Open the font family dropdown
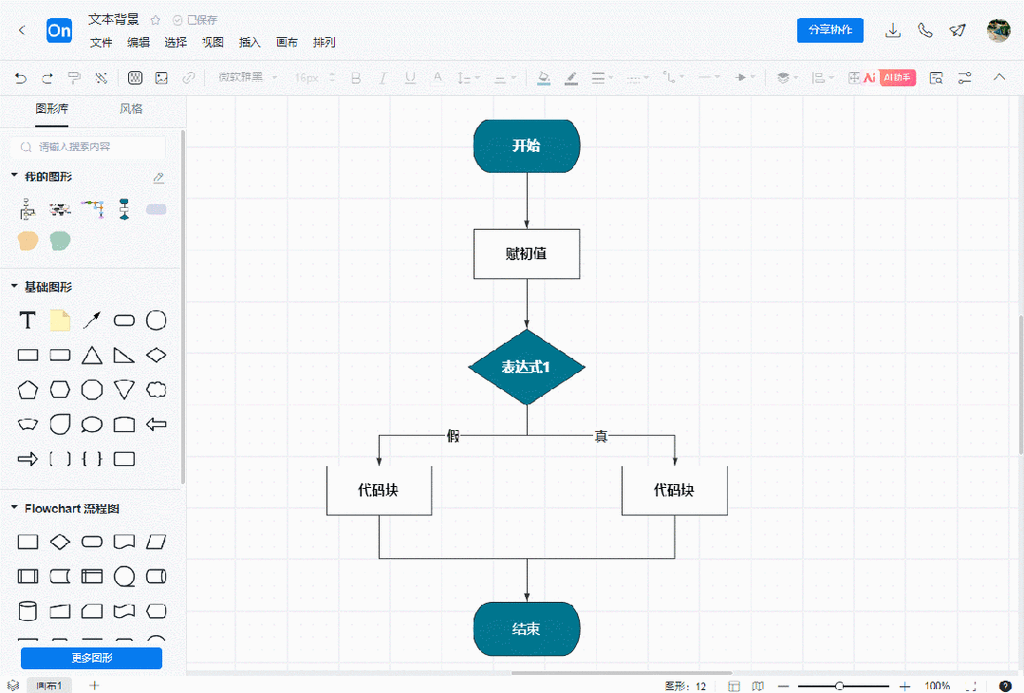1024x693 pixels. point(248,78)
